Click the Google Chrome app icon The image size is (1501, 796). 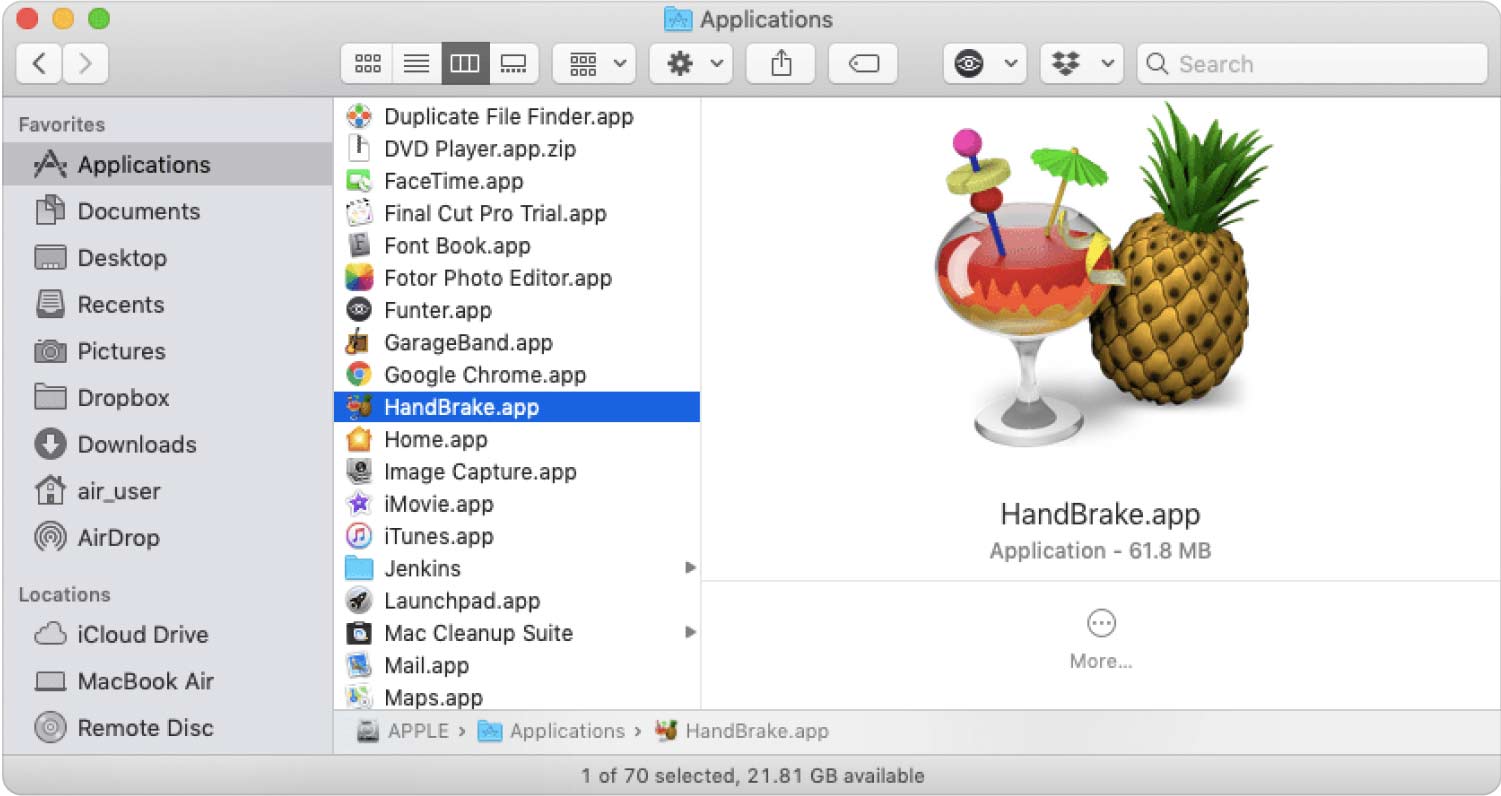(359, 375)
